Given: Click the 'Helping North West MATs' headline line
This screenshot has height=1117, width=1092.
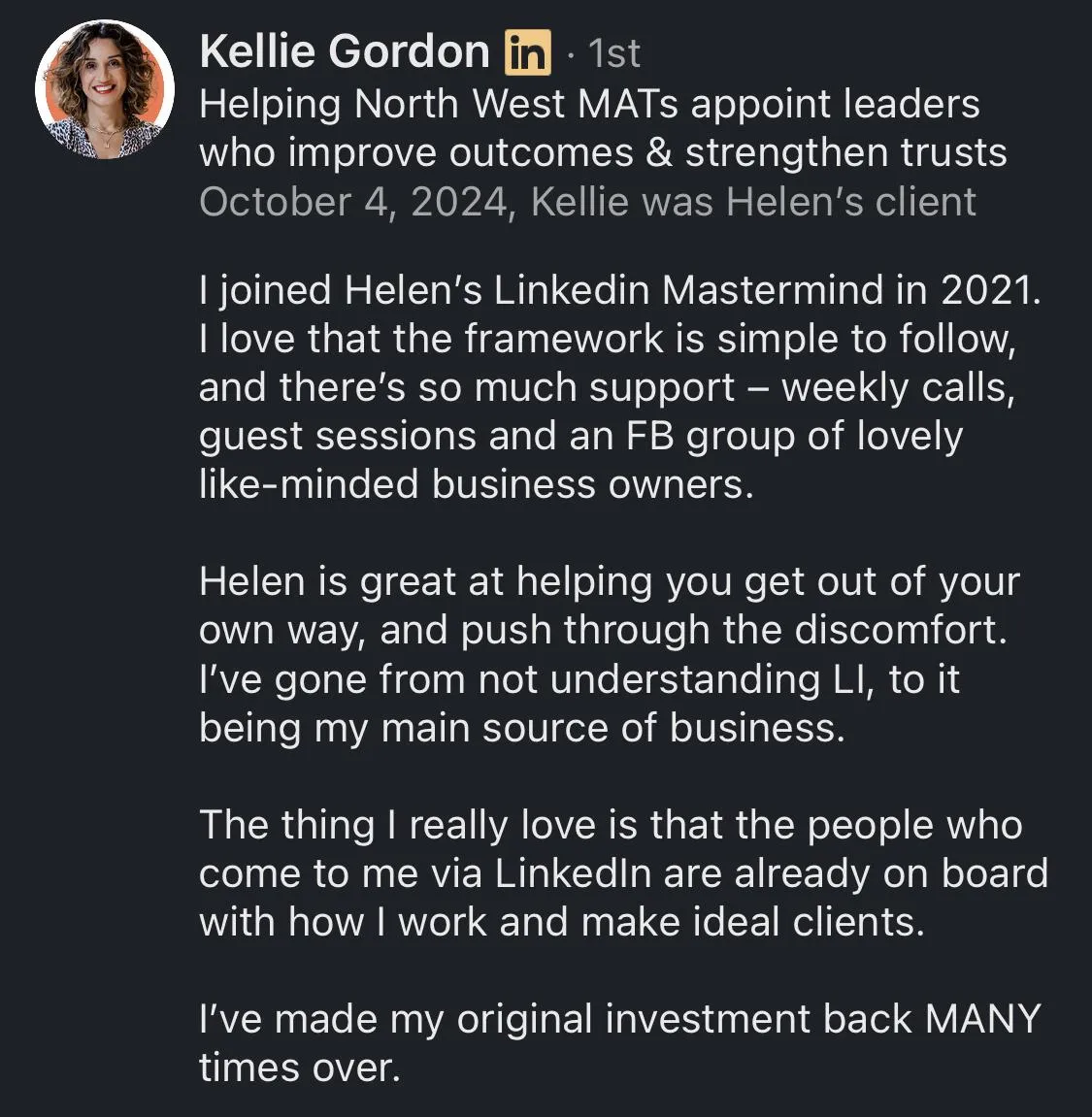Looking at the screenshot, I should click(x=588, y=104).
